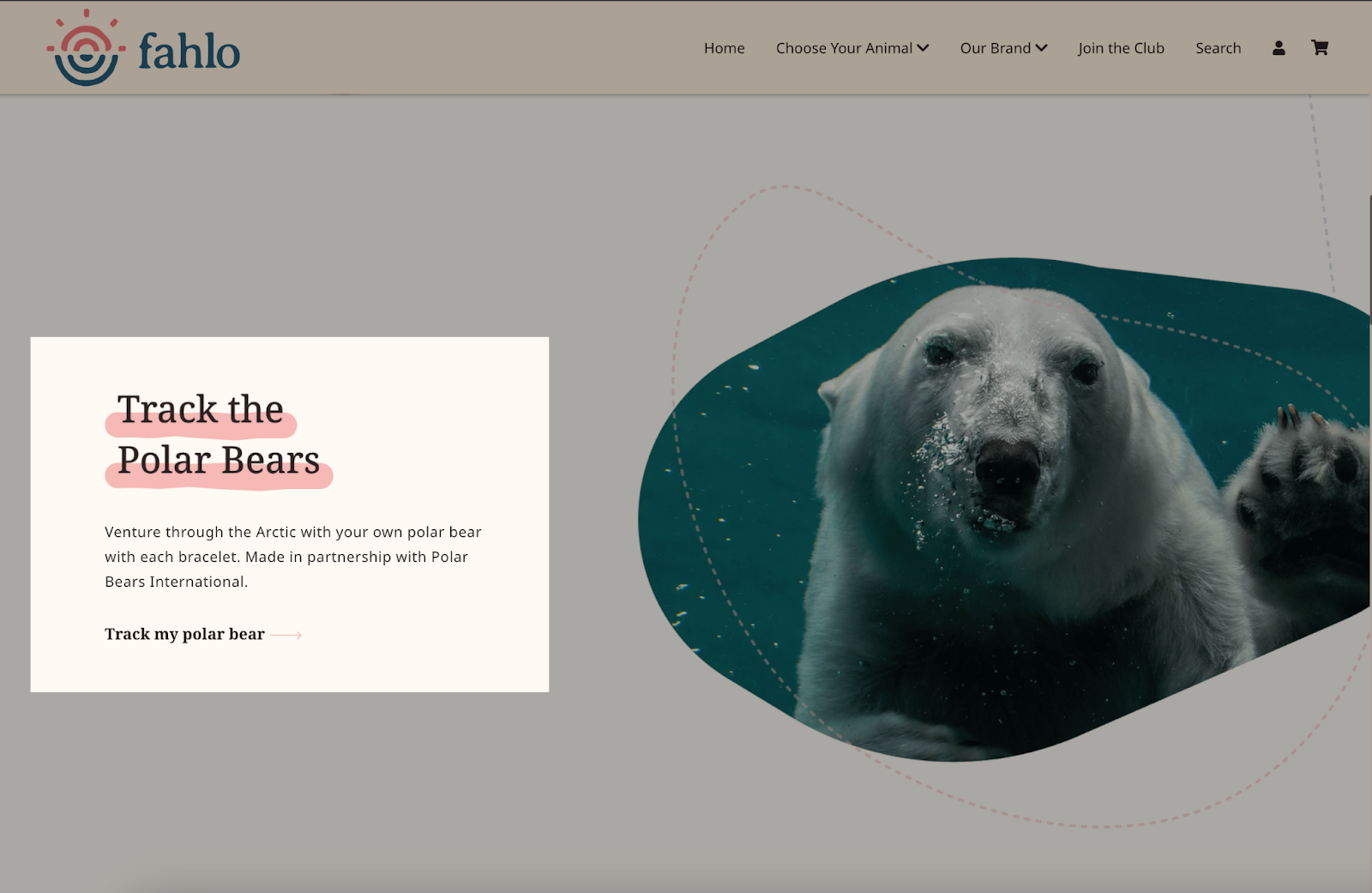
Task: Follow the Track my polar bear link
Action: tap(203, 634)
